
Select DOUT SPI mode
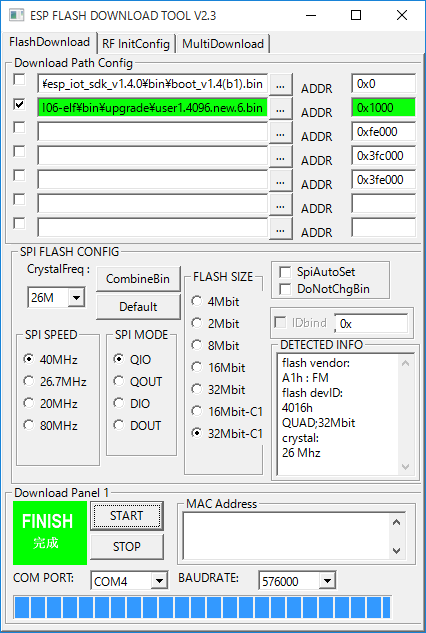tap(119, 425)
